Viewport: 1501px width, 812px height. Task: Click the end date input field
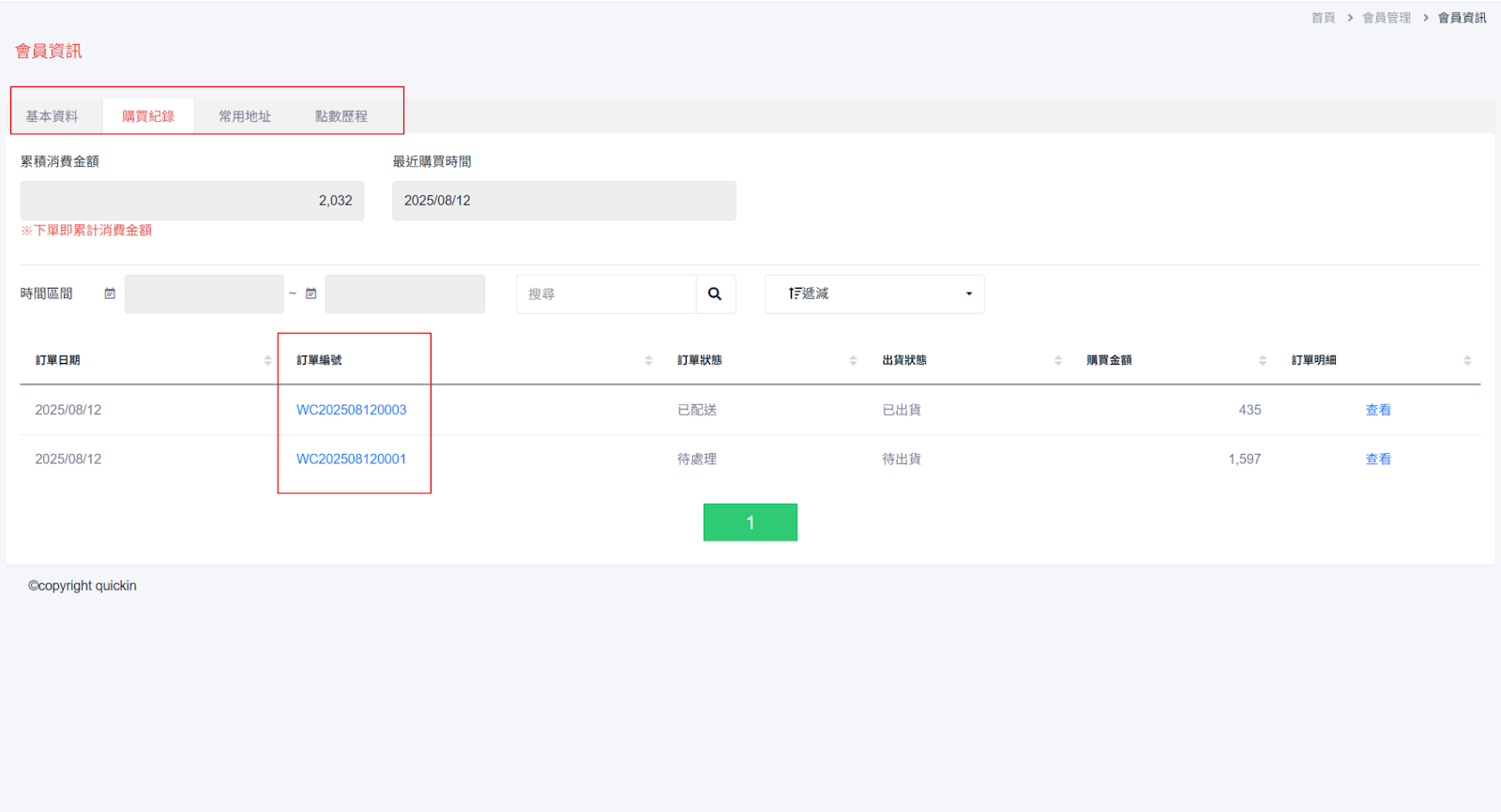405,293
